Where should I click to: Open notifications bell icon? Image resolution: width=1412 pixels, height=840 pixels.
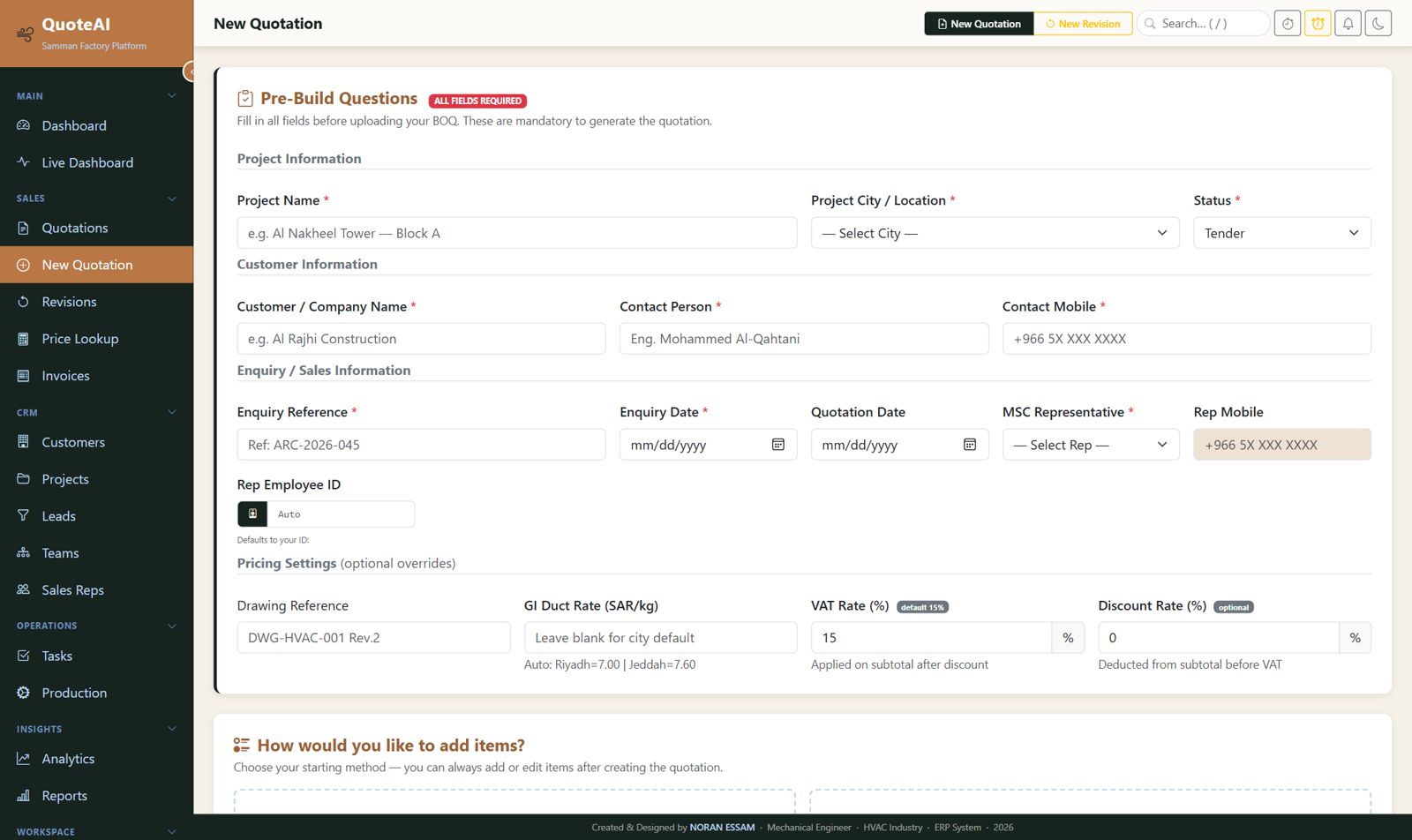(x=1348, y=24)
